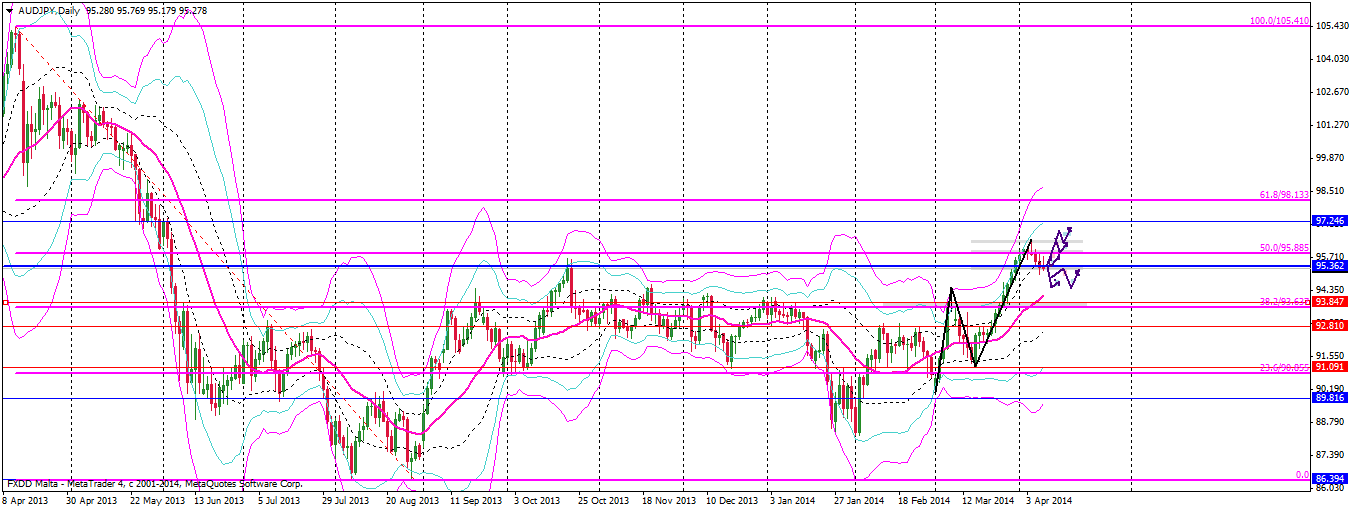Select the 50.0/95.885 Fibonacci level label
This screenshot has width=1350, height=509.
point(1284,247)
